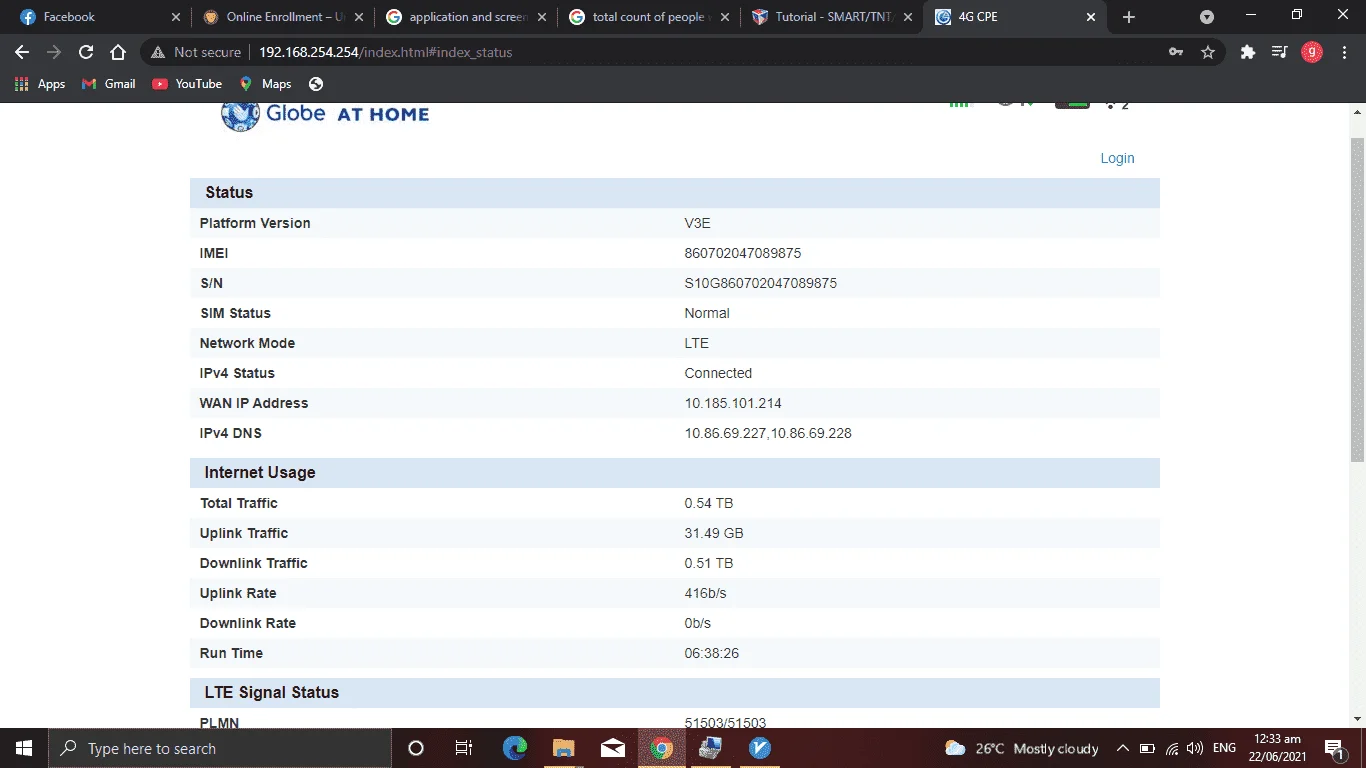This screenshot has height=768, width=1366.
Task: Open Task View on taskbar
Action: coord(464,748)
